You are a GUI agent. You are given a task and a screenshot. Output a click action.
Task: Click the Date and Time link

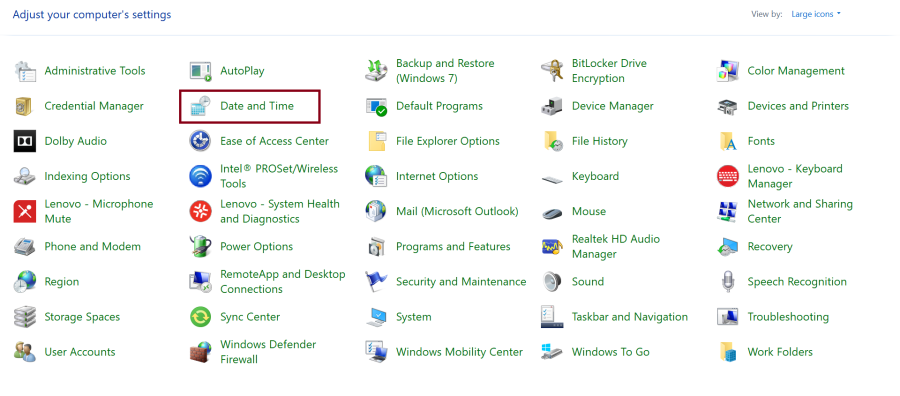pos(257,106)
